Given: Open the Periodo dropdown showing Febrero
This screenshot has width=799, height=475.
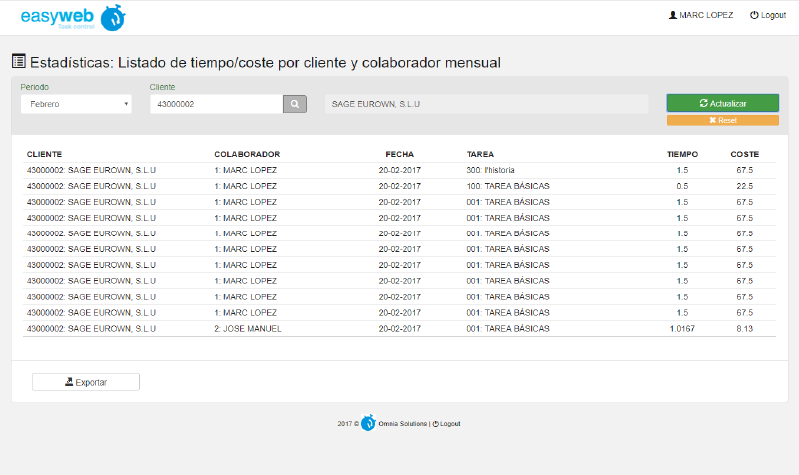Looking at the screenshot, I should (76, 104).
